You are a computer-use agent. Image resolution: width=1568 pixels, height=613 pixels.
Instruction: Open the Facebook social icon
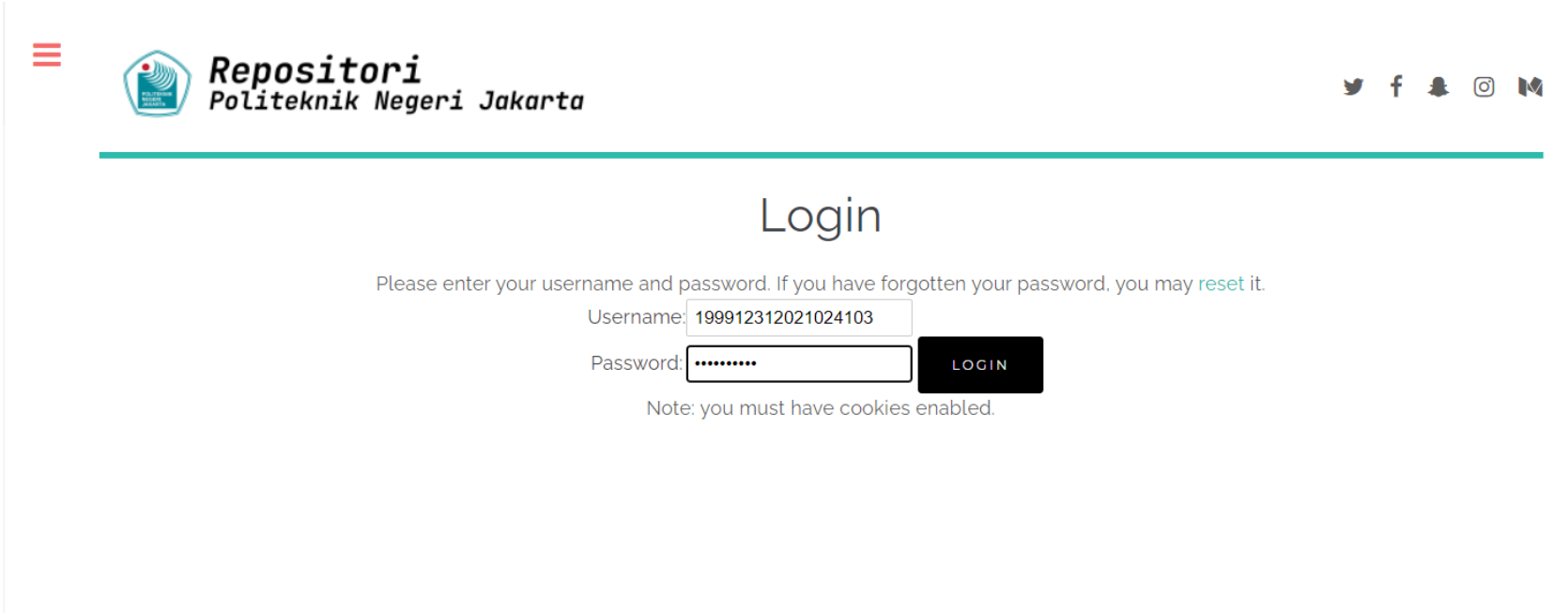click(1396, 86)
